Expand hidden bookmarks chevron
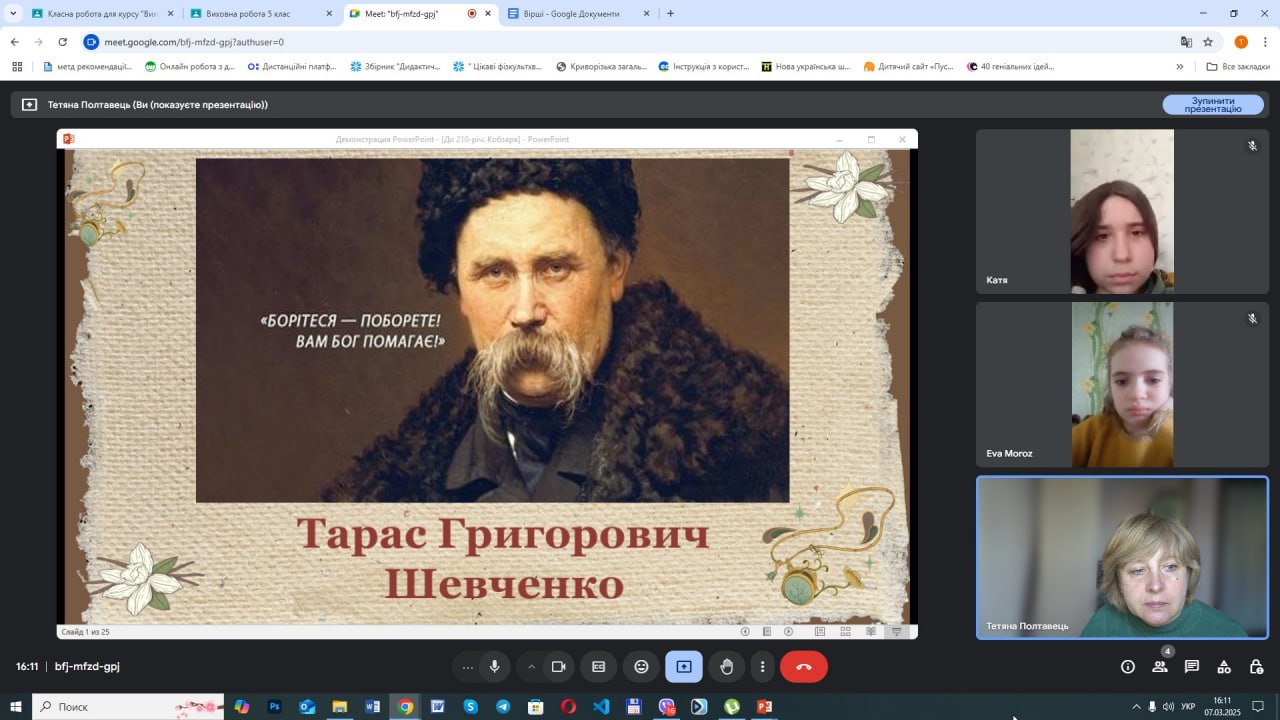The width and height of the screenshot is (1280, 720). [1180, 67]
